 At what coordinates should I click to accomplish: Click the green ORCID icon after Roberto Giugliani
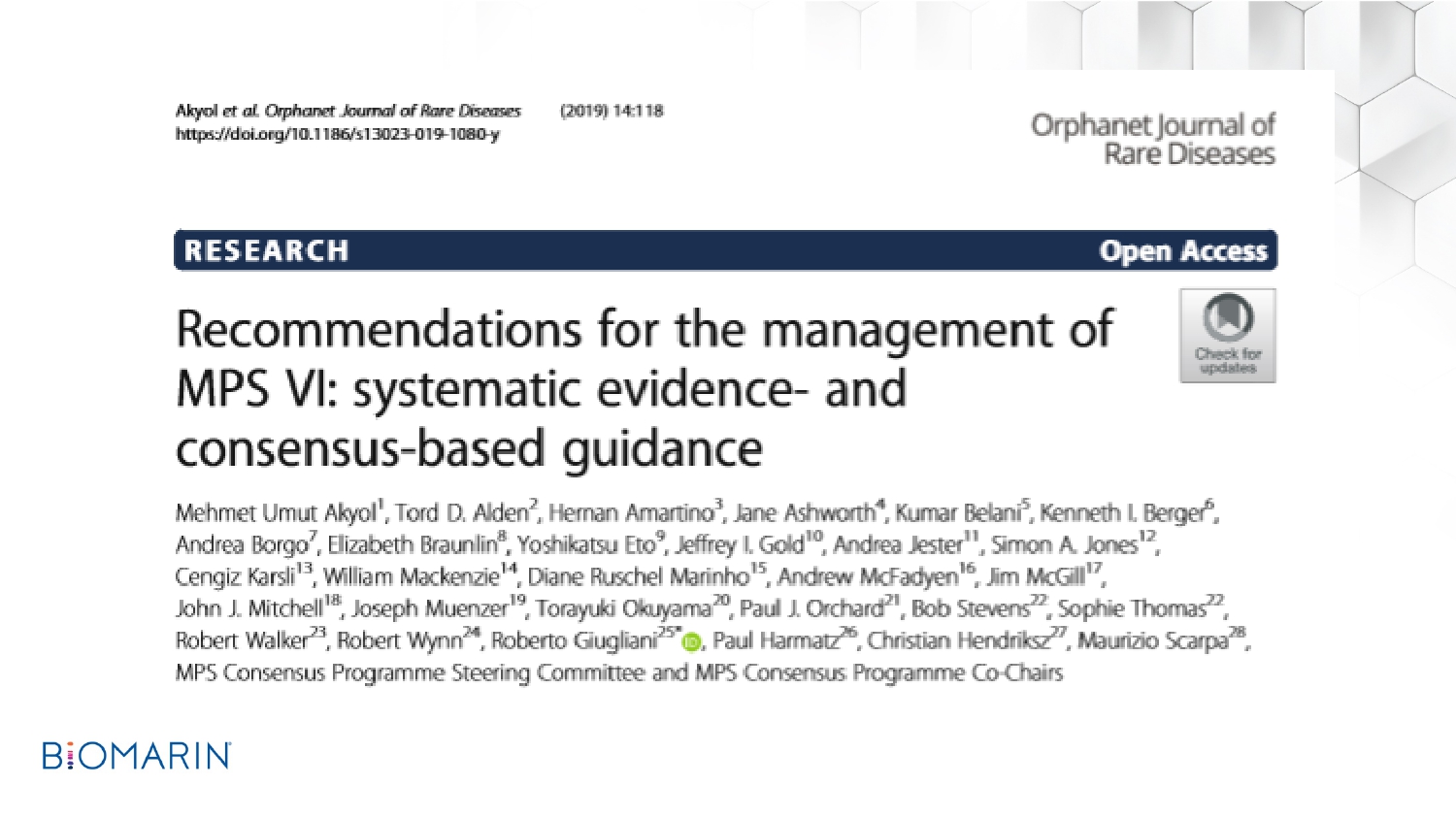691,643
